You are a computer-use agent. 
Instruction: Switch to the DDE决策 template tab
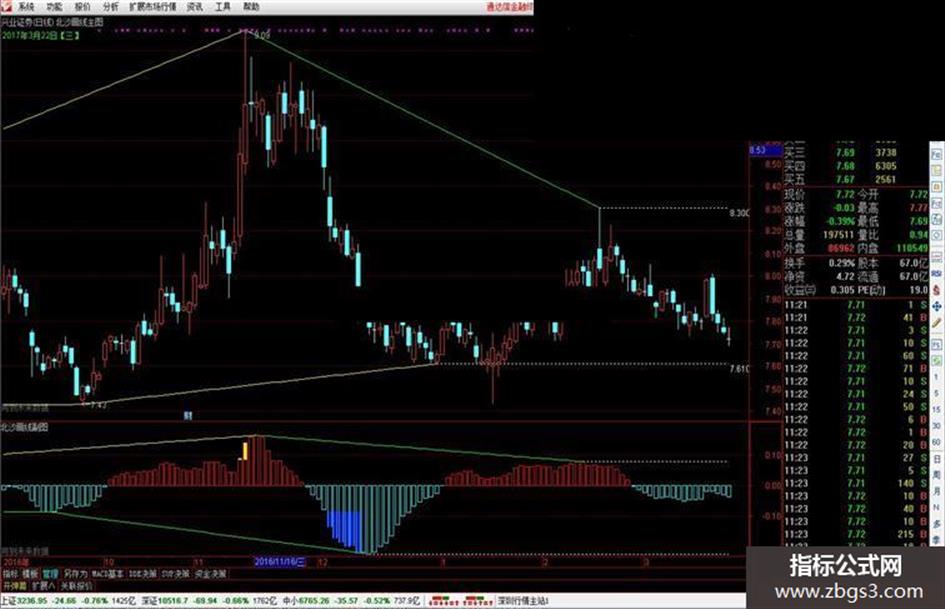[x=143, y=574]
